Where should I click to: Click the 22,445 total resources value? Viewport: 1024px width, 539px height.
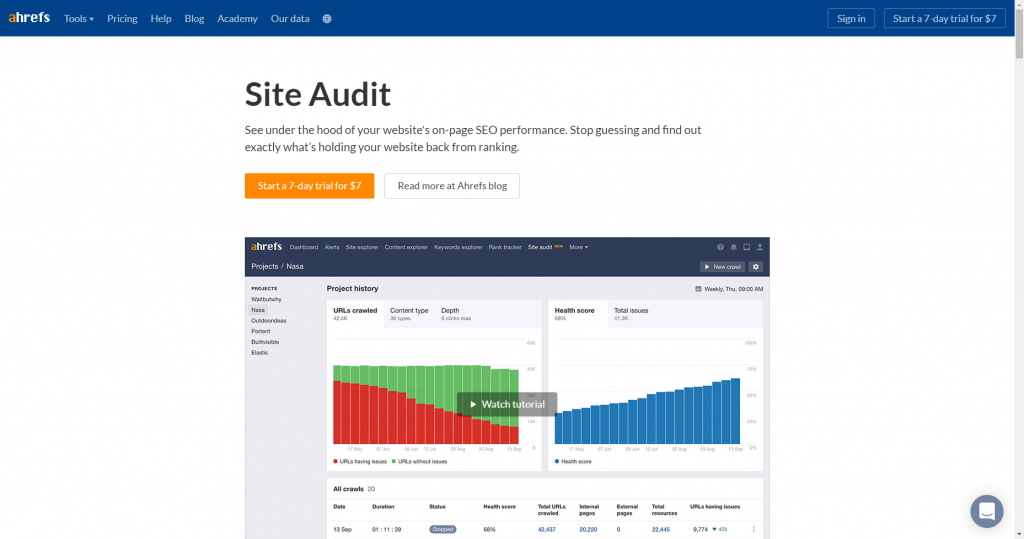[661, 529]
